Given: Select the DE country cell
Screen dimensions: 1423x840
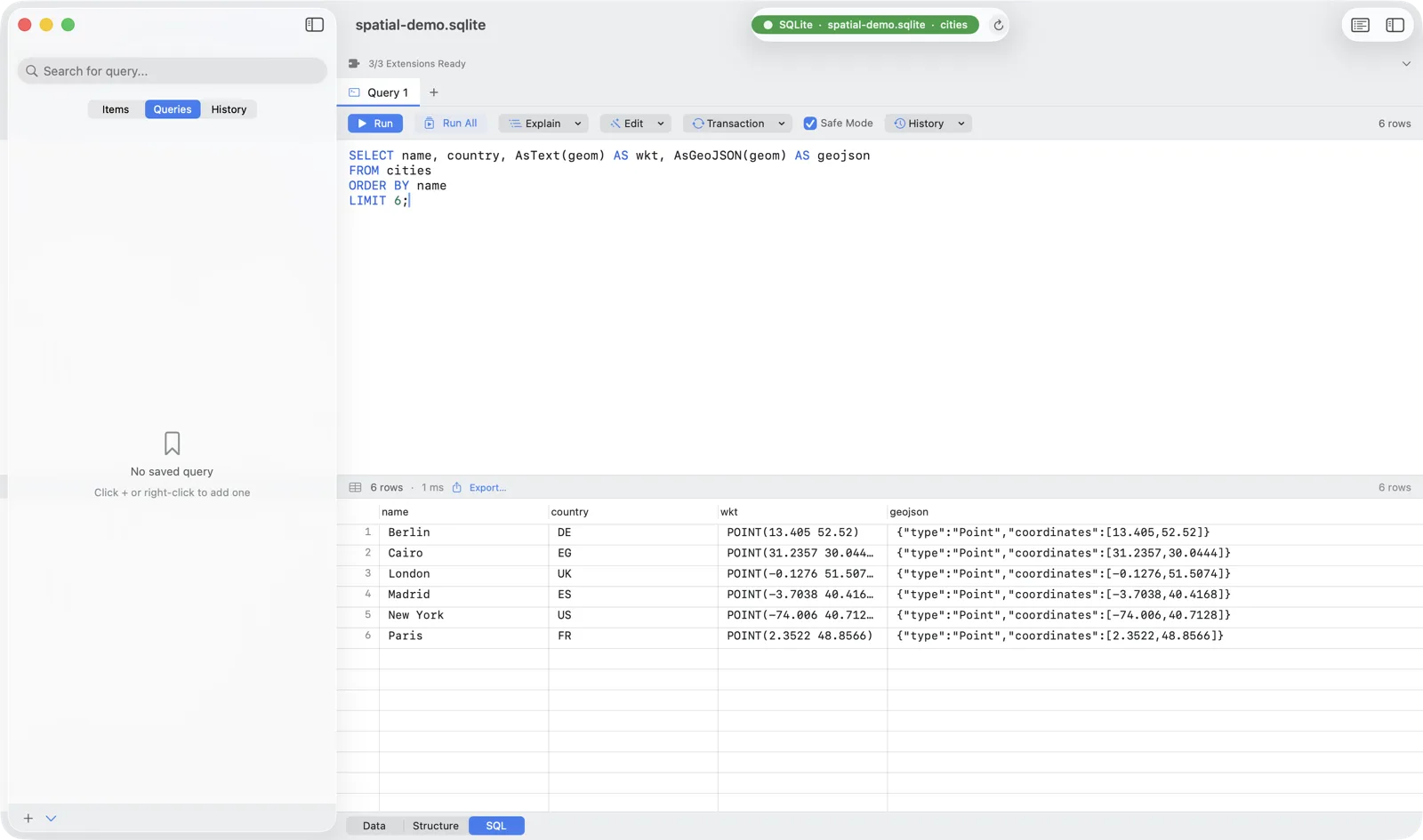Looking at the screenshot, I should 633,532.
